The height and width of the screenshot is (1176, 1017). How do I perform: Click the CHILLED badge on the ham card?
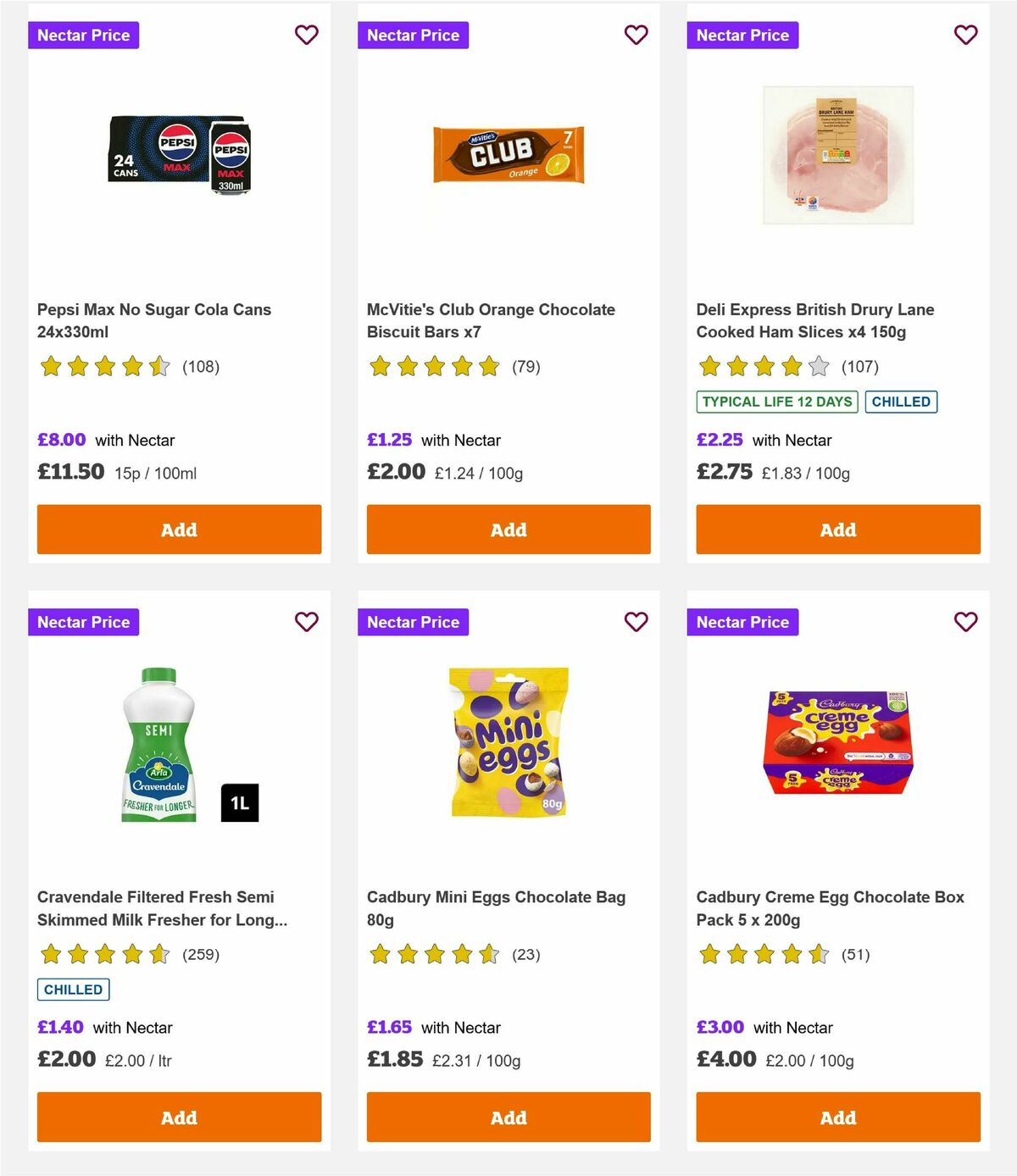pos(901,402)
